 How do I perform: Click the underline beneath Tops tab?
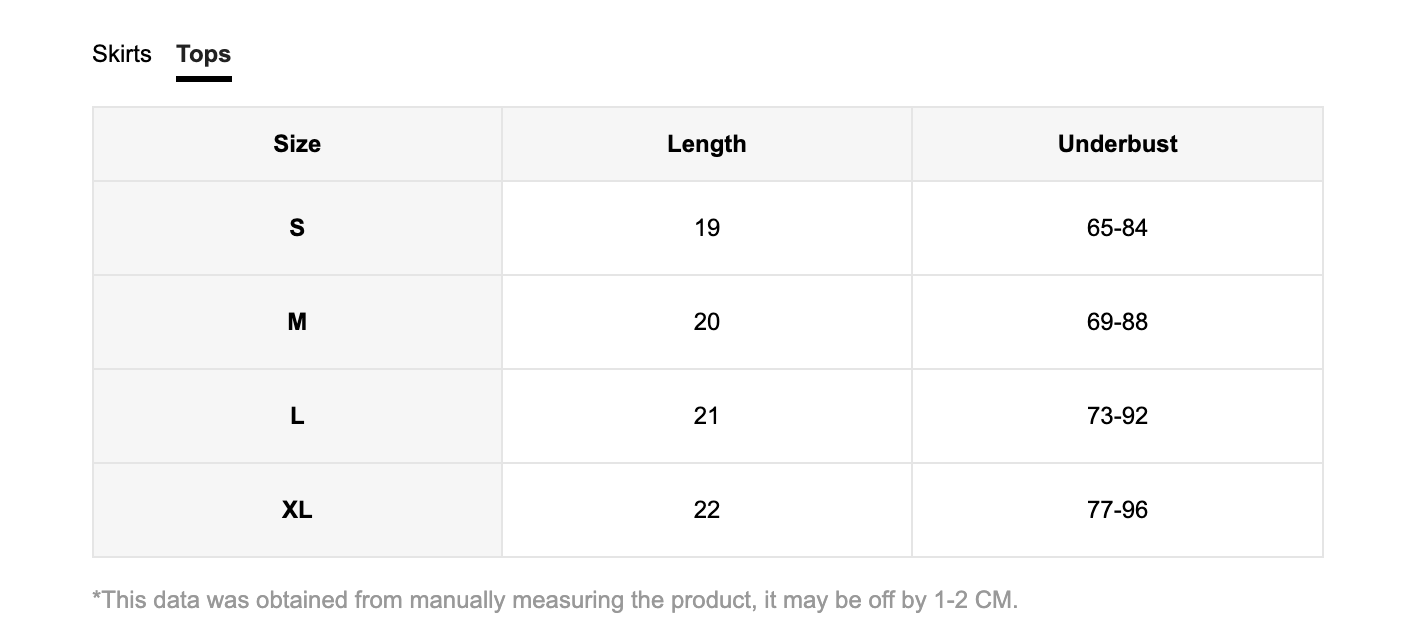pyautogui.click(x=204, y=78)
